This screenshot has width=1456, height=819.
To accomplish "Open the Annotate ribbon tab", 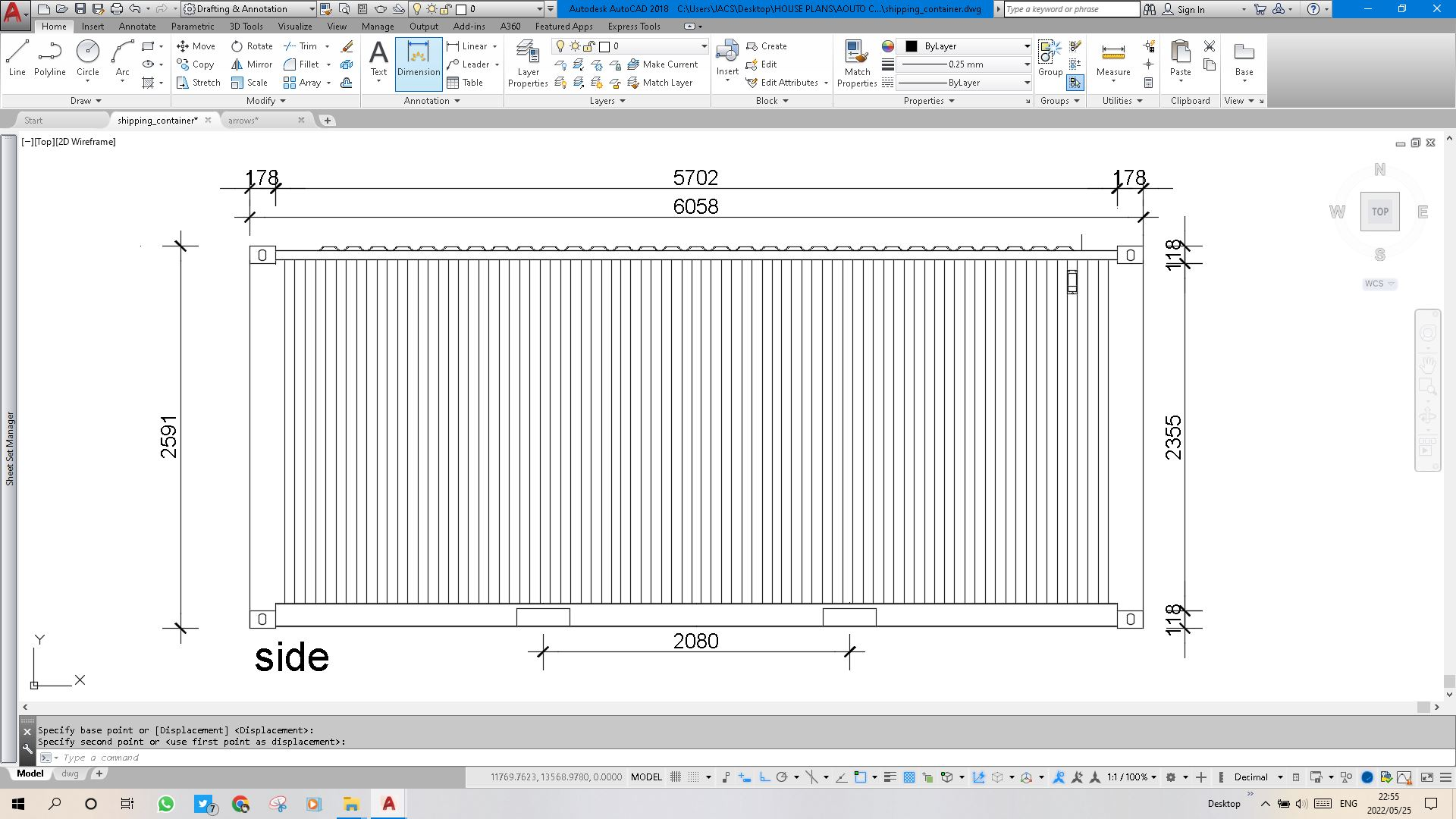I will (137, 26).
